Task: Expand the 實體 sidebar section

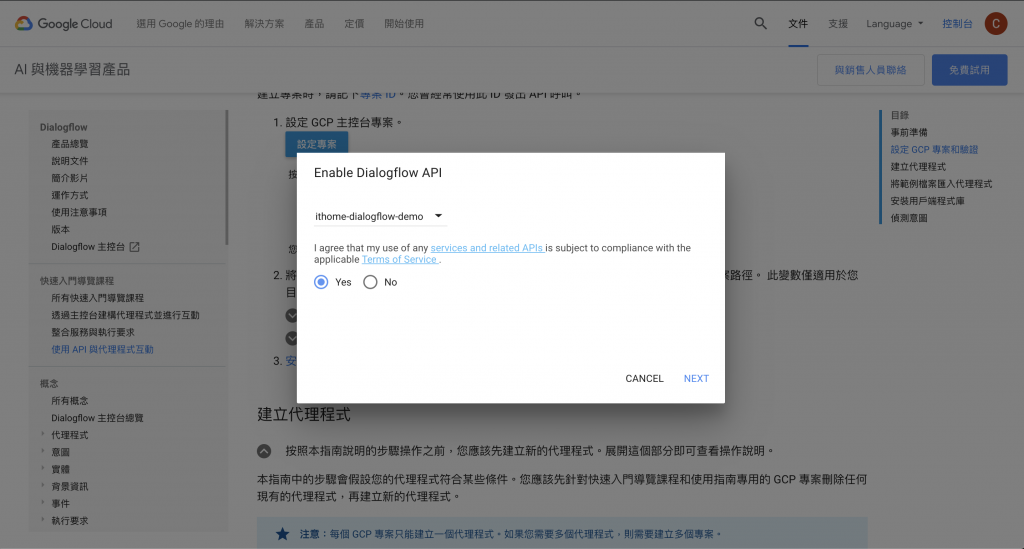Action: point(43,468)
